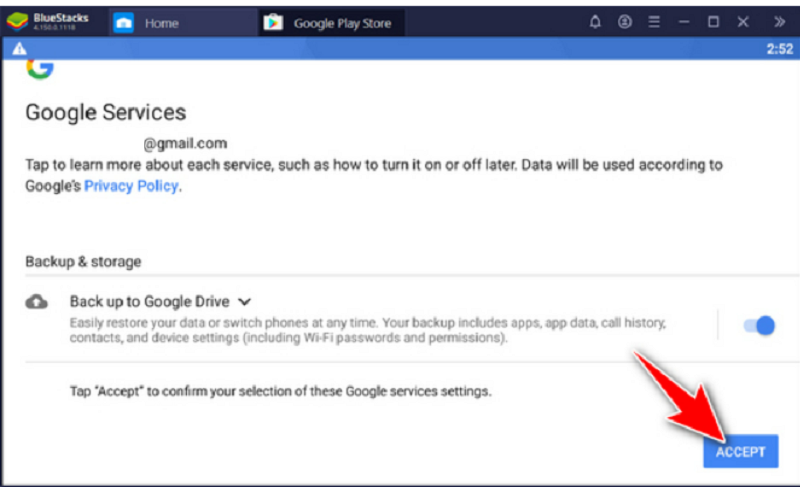Screen dimensions: 800x487
Task: Expand the side panel double-arrow icon
Action: tap(779, 22)
